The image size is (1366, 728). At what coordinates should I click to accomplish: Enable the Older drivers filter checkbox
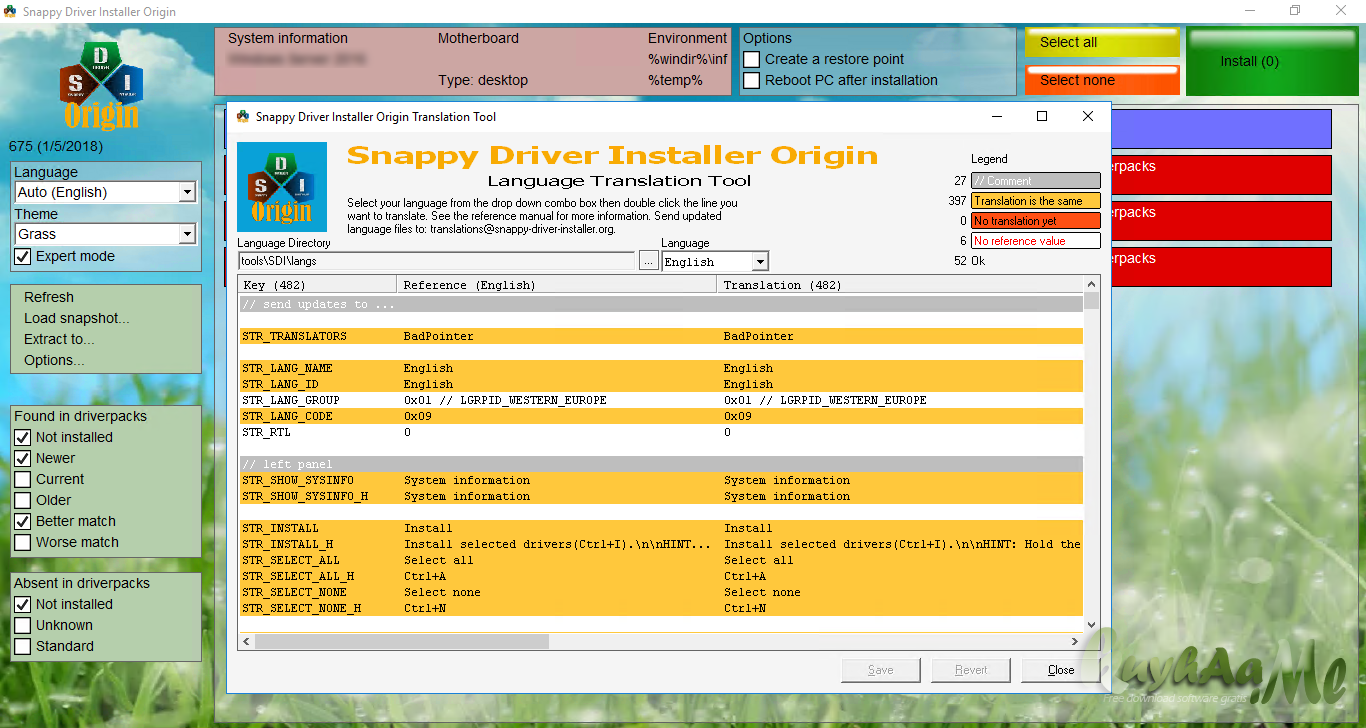point(23,500)
